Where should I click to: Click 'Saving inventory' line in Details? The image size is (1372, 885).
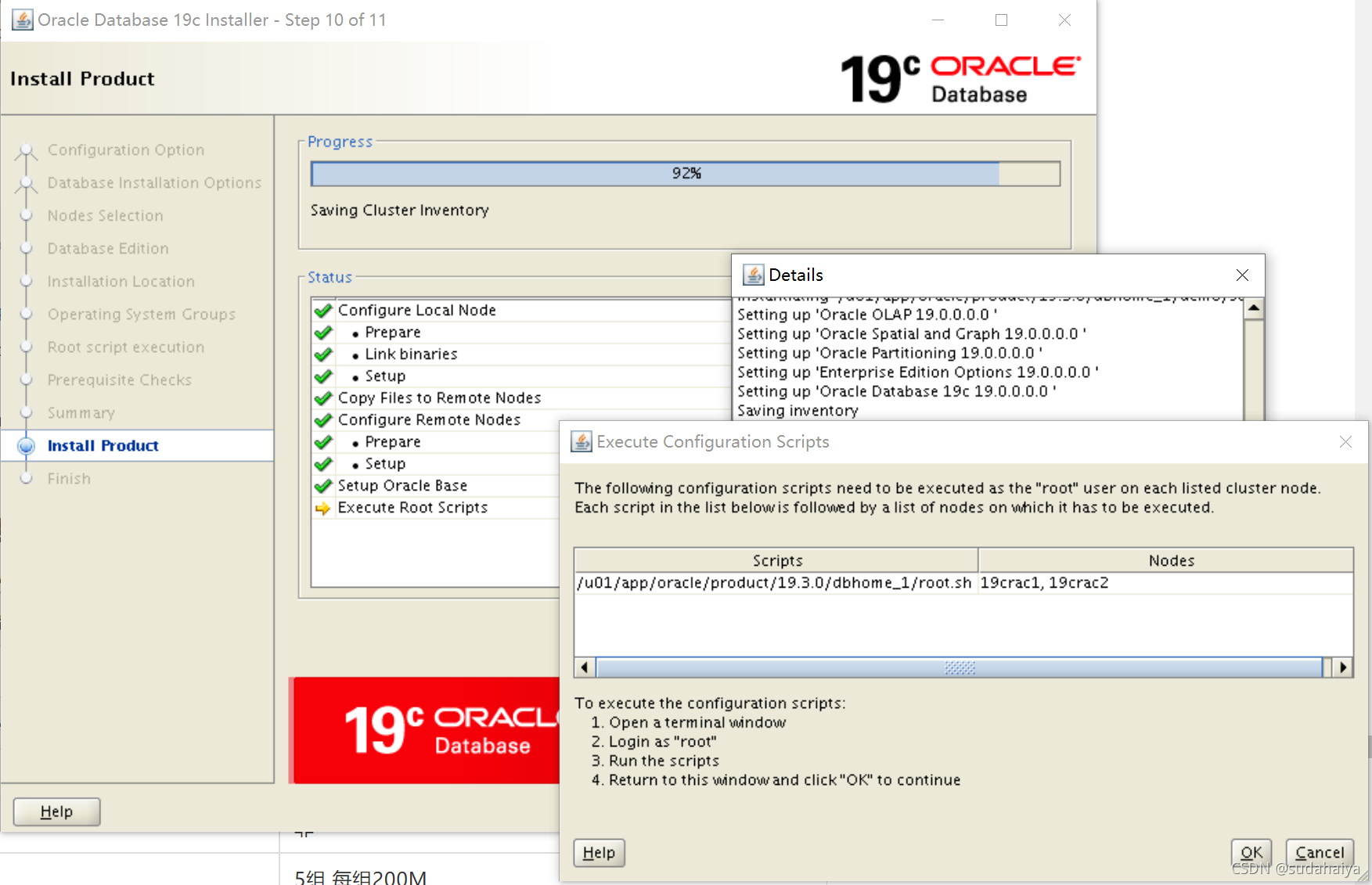[798, 410]
